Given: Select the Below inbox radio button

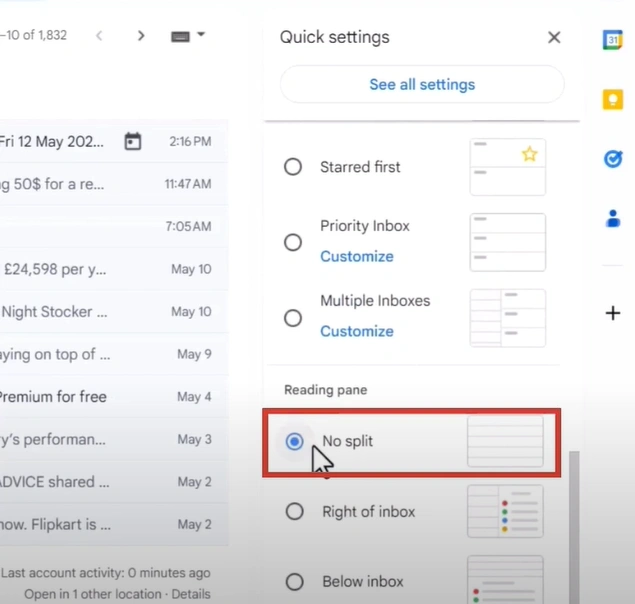Looking at the screenshot, I should (294, 582).
